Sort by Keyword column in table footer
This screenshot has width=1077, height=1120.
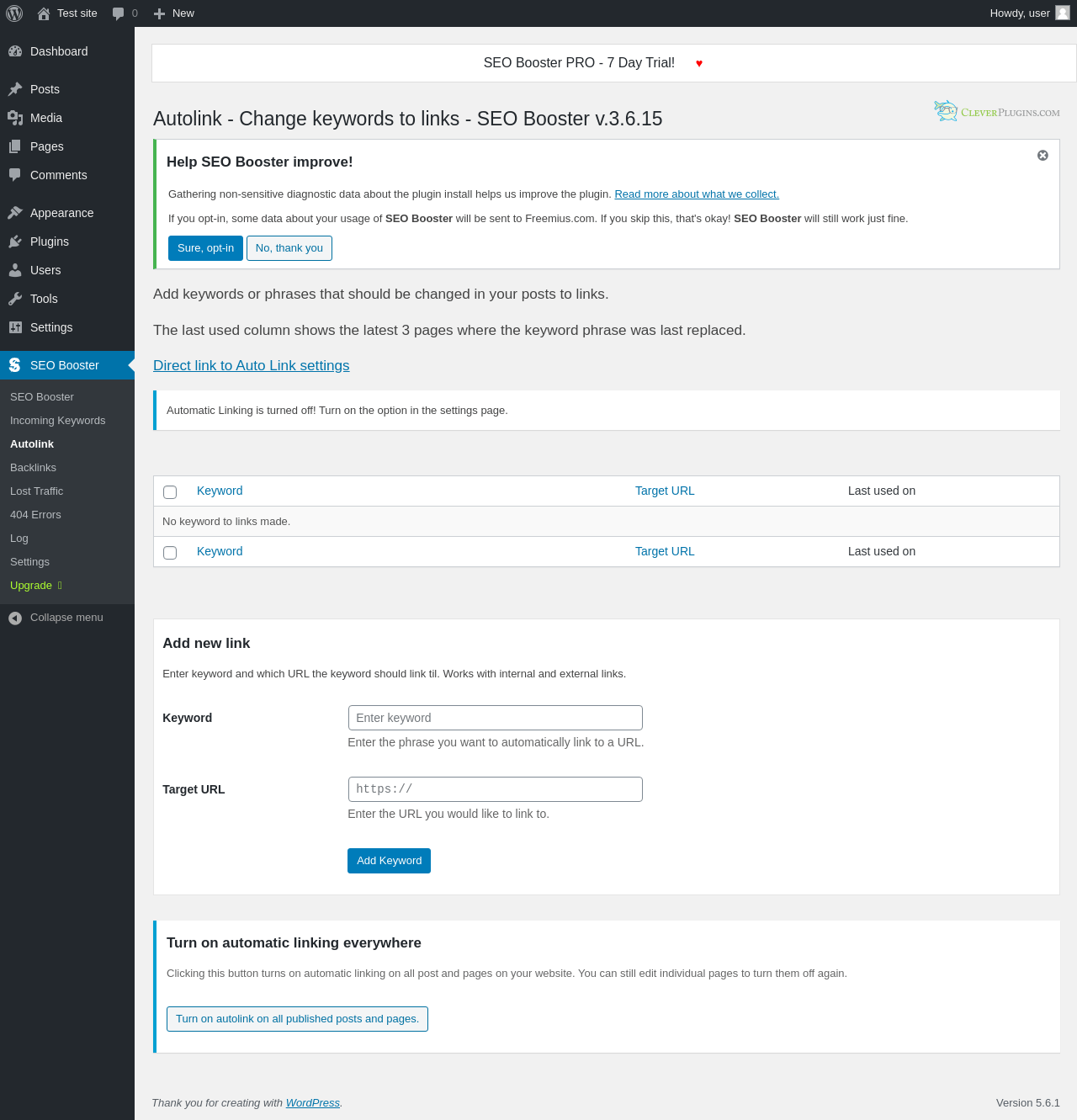click(220, 552)
